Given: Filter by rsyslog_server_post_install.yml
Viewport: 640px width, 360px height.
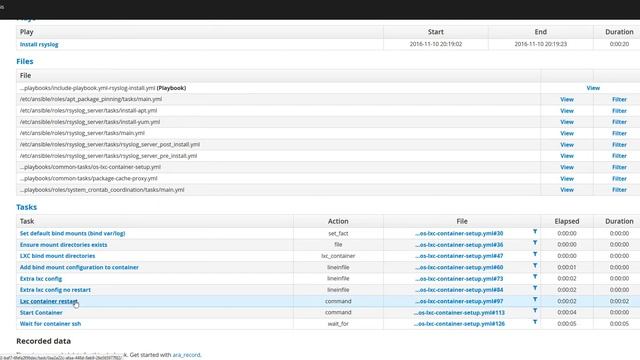Looking at the screenshot, I should [619, 144].
